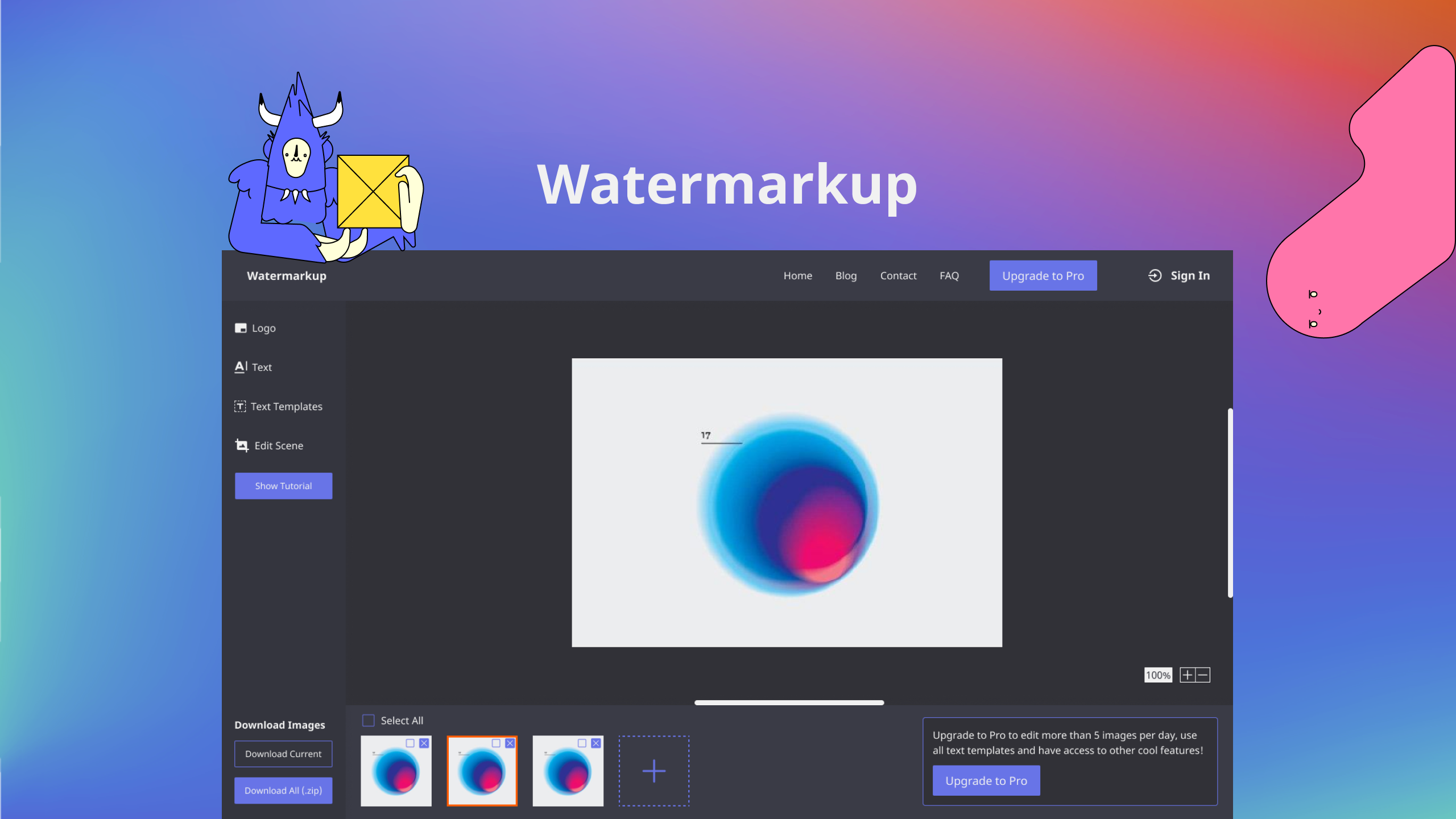
Task: Open the FAQ page
Action: (949, 275)
